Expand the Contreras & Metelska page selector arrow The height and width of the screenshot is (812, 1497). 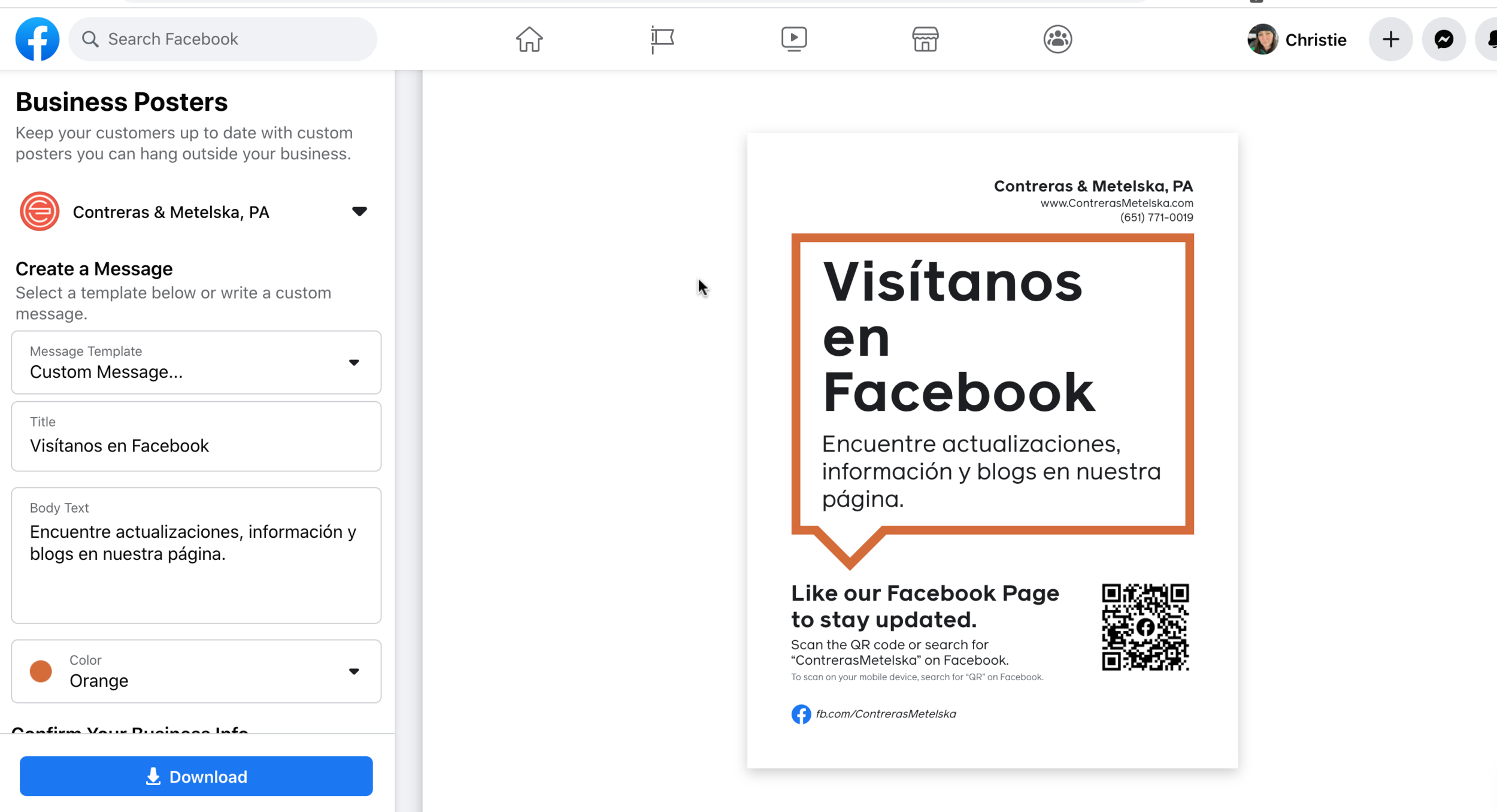point(359,211)
